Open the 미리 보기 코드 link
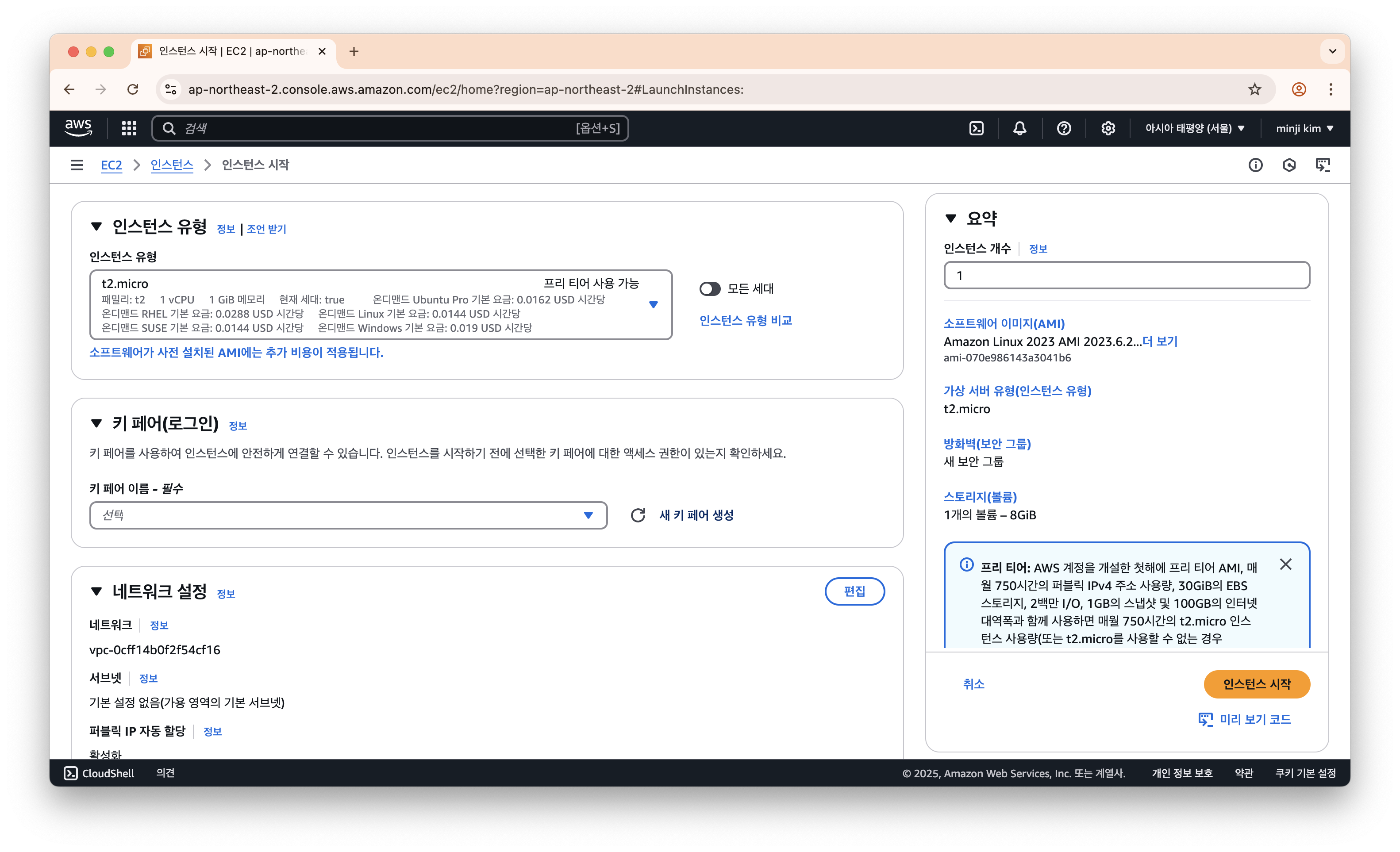Viewport: 1400px width, 852px height. [1244, 719]
